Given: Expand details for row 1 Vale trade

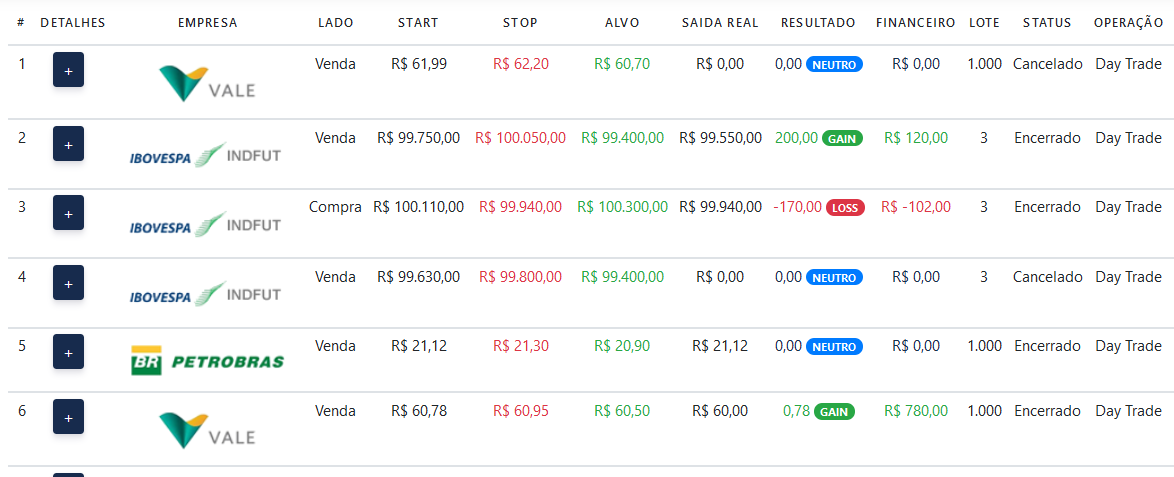Looking at the screenshot, I should click(x=68, y=70).
